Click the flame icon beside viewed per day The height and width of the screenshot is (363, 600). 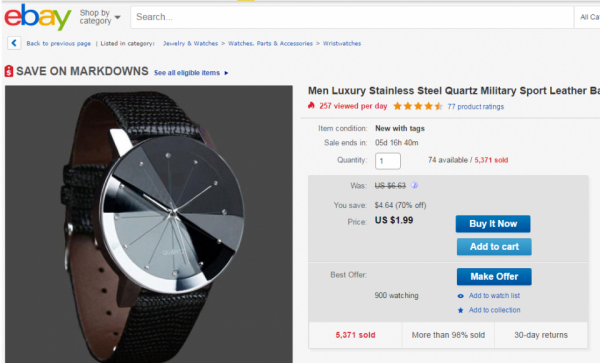[x=311, y=106]
